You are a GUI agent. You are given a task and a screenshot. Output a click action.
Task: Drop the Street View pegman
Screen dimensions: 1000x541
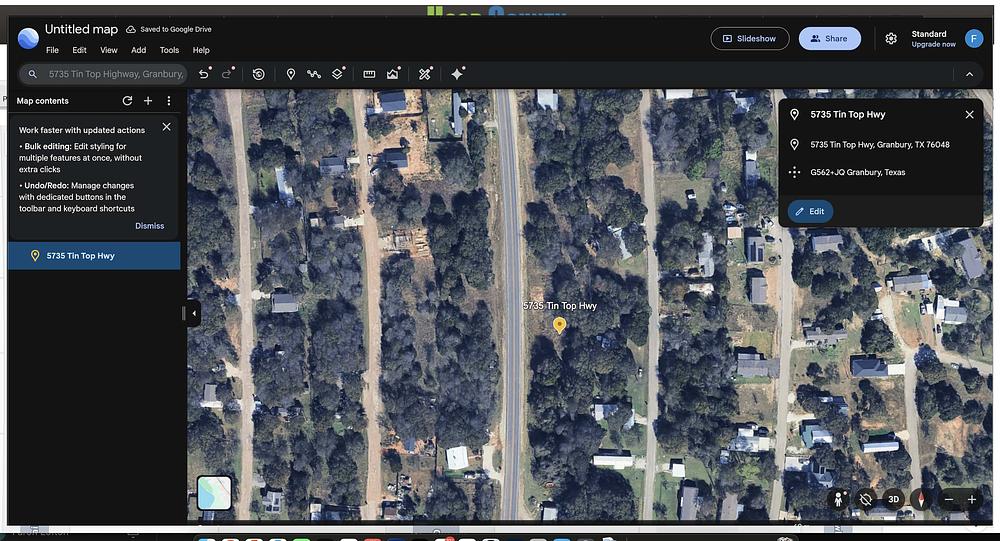(x=838, y=499)
